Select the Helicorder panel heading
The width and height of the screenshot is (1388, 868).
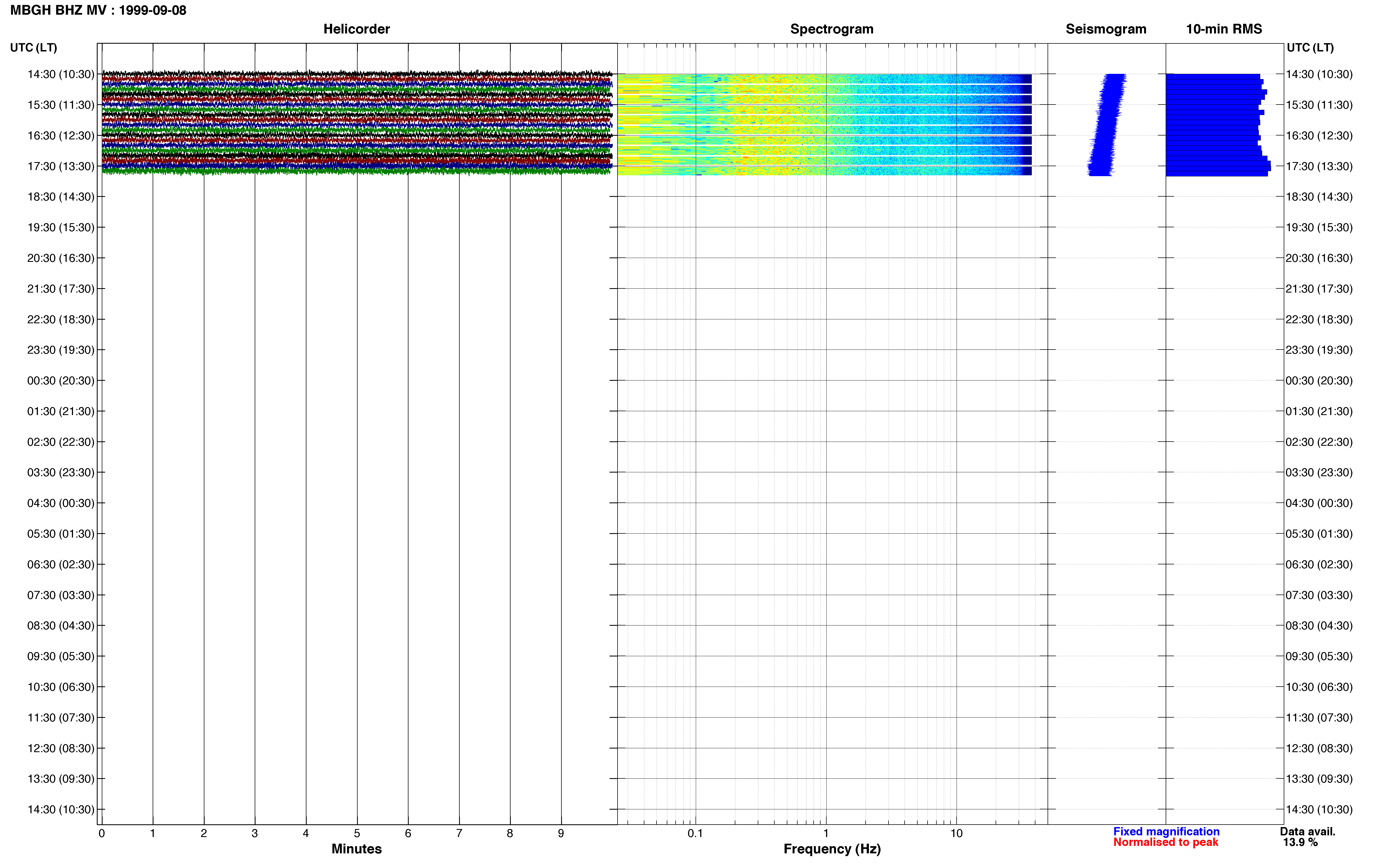coord(356,29)
